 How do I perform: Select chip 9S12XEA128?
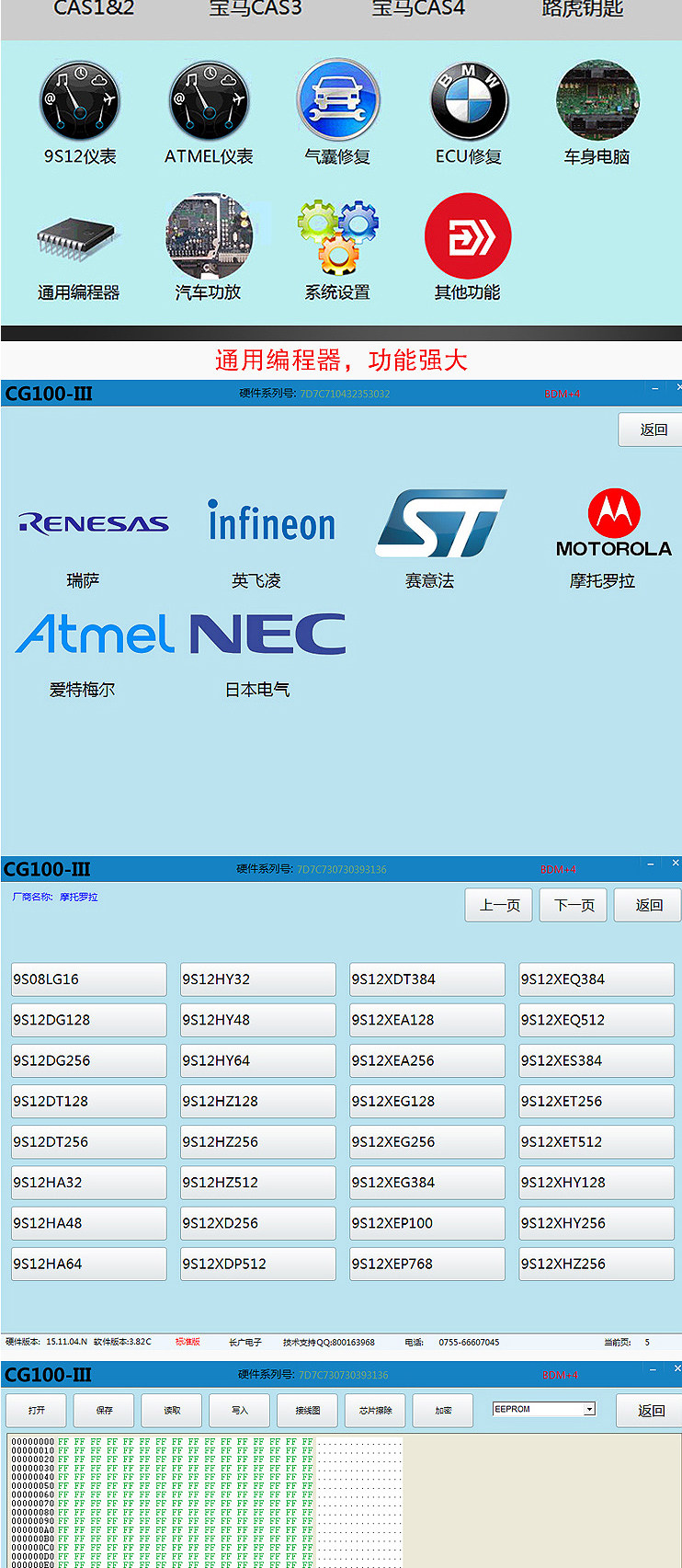tap(427, 1020)
